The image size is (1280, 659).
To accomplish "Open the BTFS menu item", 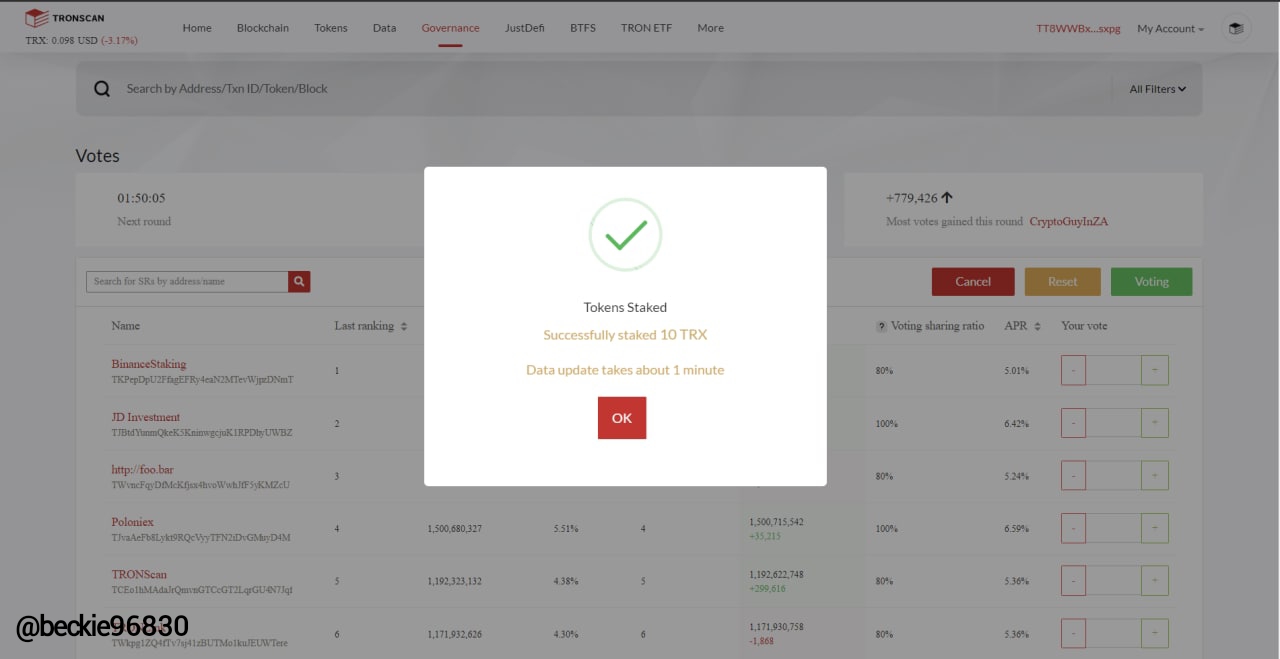I will [x=583, y=28].
